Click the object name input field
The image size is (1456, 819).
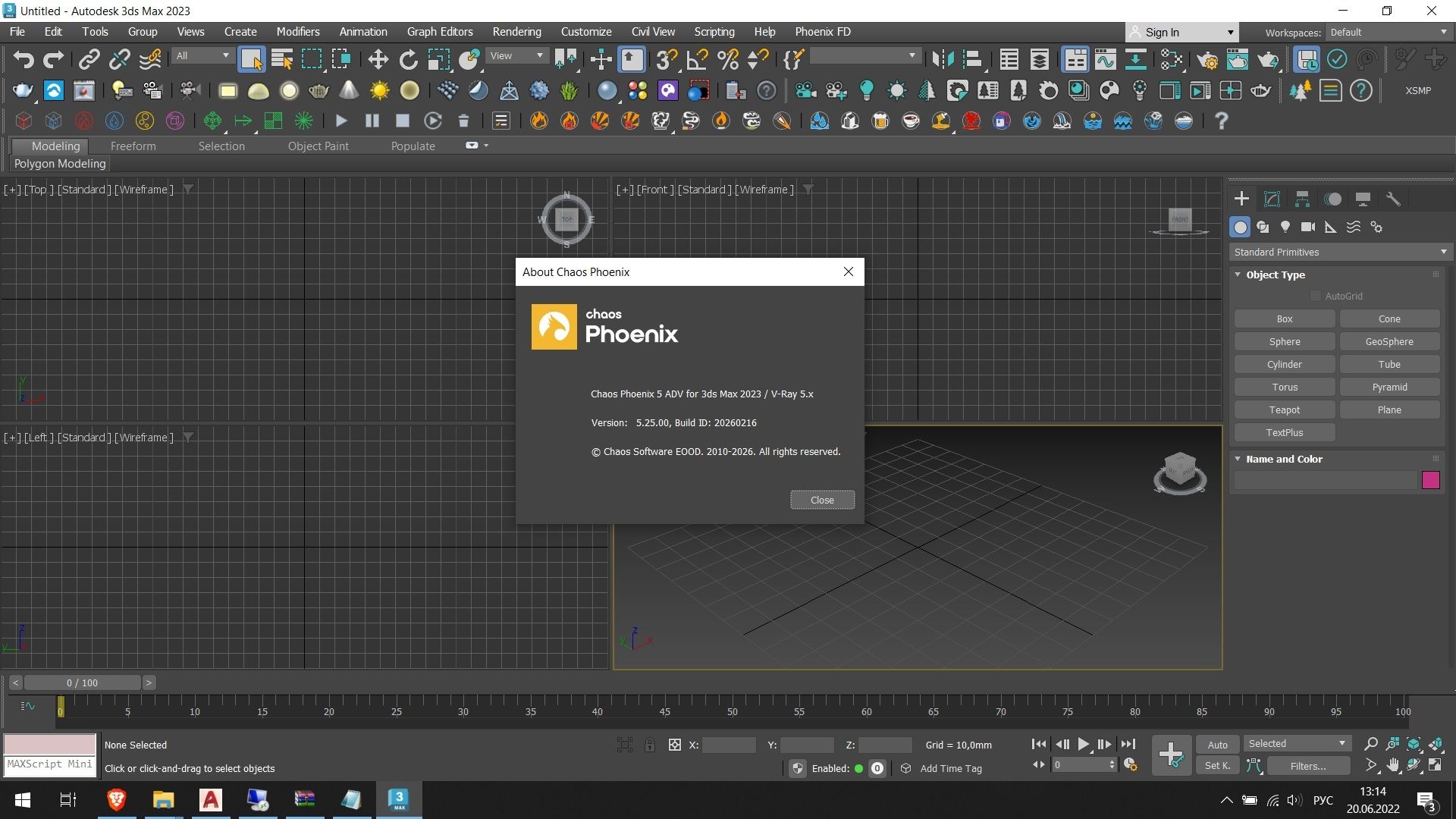pyautogui.click(x=1325, y=480)
